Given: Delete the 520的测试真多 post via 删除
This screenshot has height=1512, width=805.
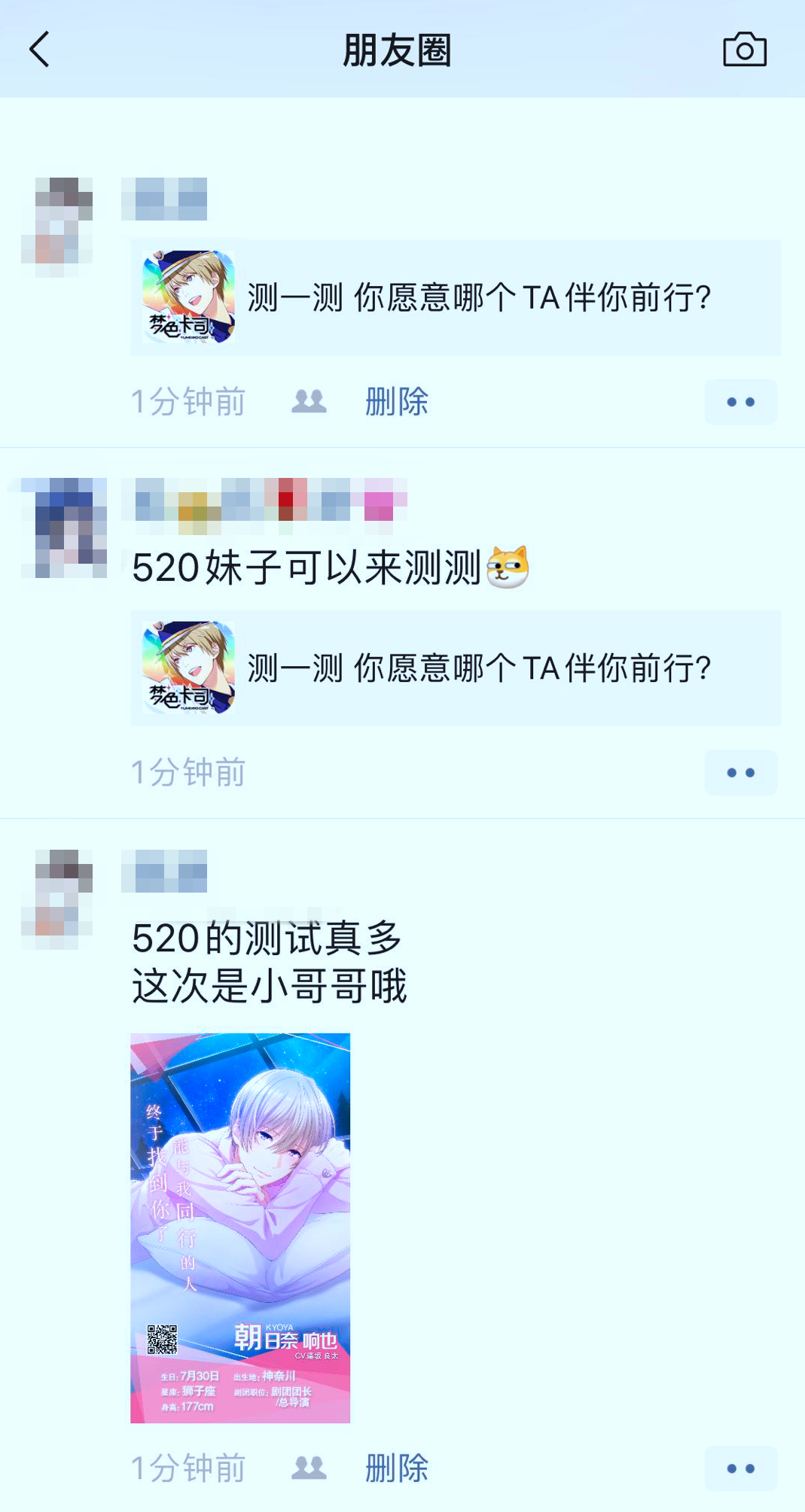Looking at the screenshot, I should [x=396, y=1468].
